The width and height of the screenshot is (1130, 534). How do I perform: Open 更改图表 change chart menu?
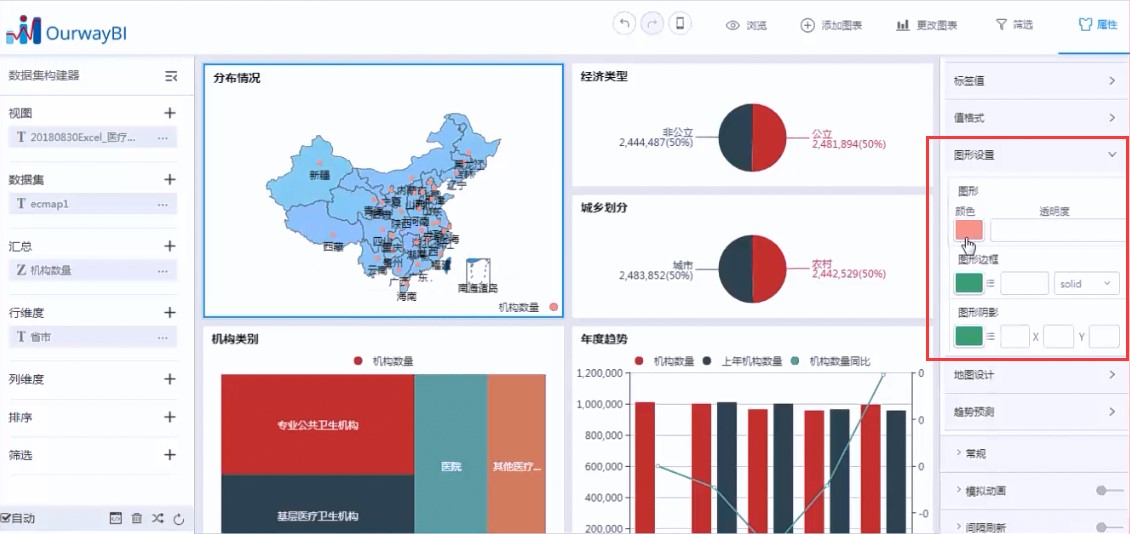(x=927, y=25)
